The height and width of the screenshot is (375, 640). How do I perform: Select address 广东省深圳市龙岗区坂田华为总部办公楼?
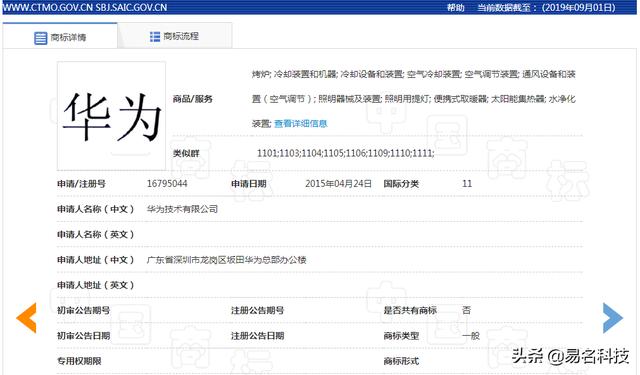click(x=227, y=260)
